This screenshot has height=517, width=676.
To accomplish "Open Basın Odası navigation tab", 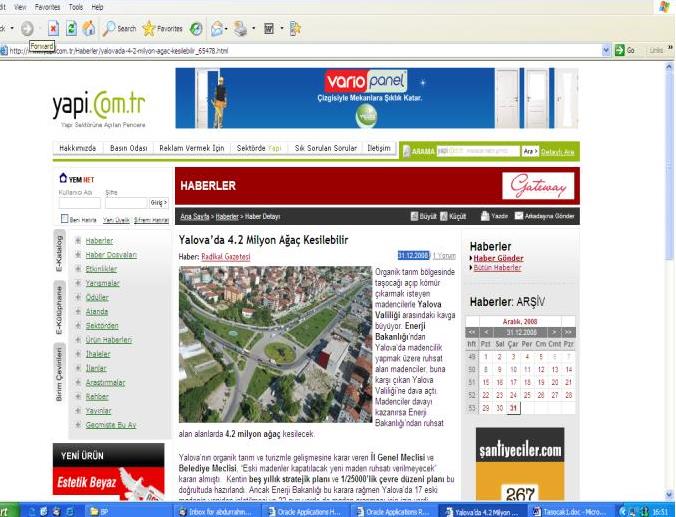I will [x=128, y=148].
